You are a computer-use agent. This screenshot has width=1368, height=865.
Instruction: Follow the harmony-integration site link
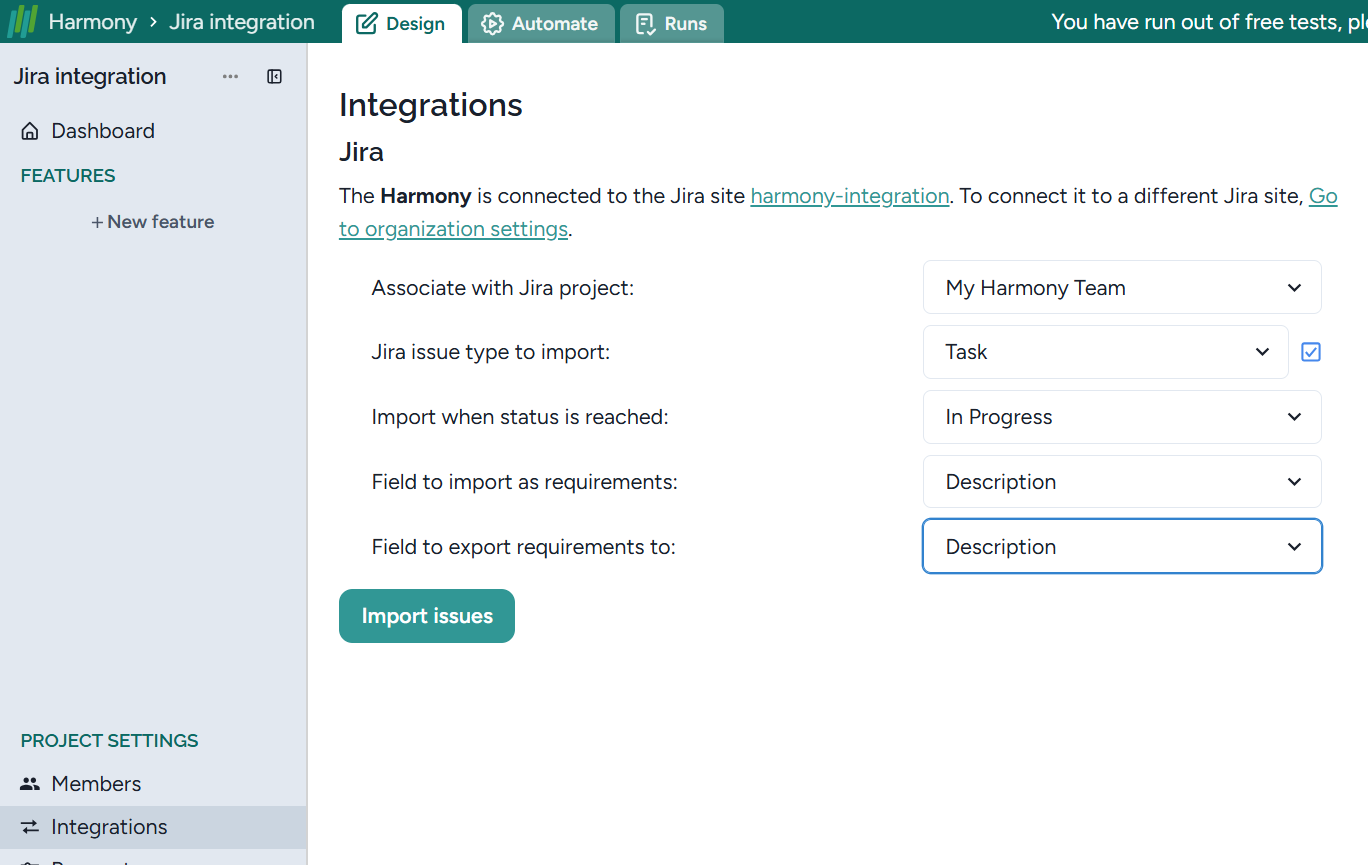click(849, 196)
